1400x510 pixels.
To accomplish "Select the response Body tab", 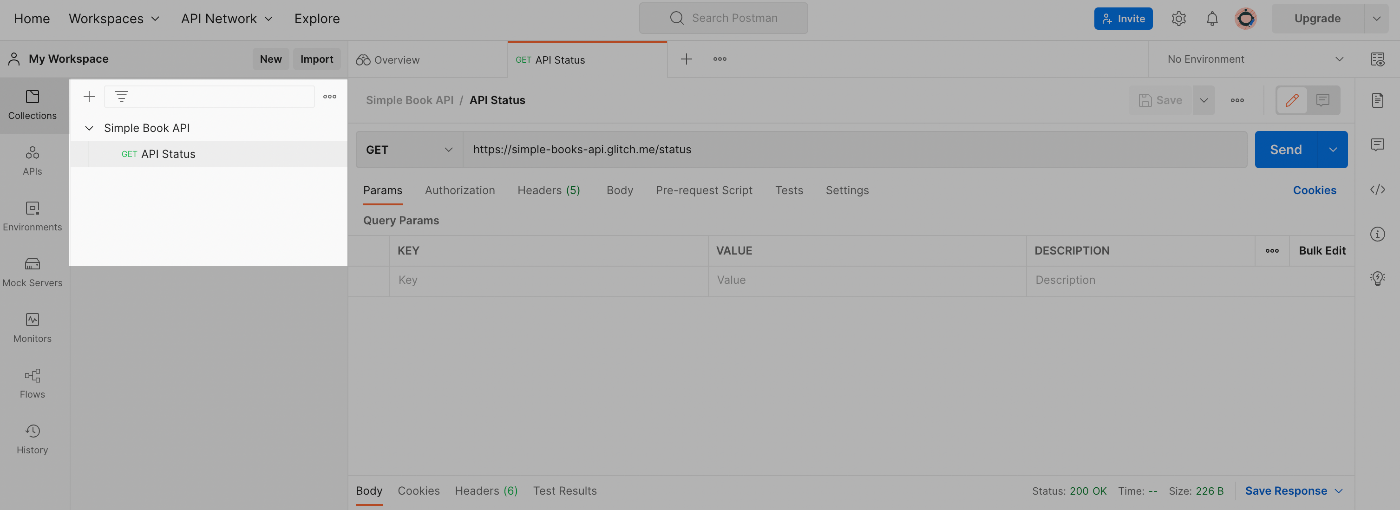I will [x=369, y=491].
